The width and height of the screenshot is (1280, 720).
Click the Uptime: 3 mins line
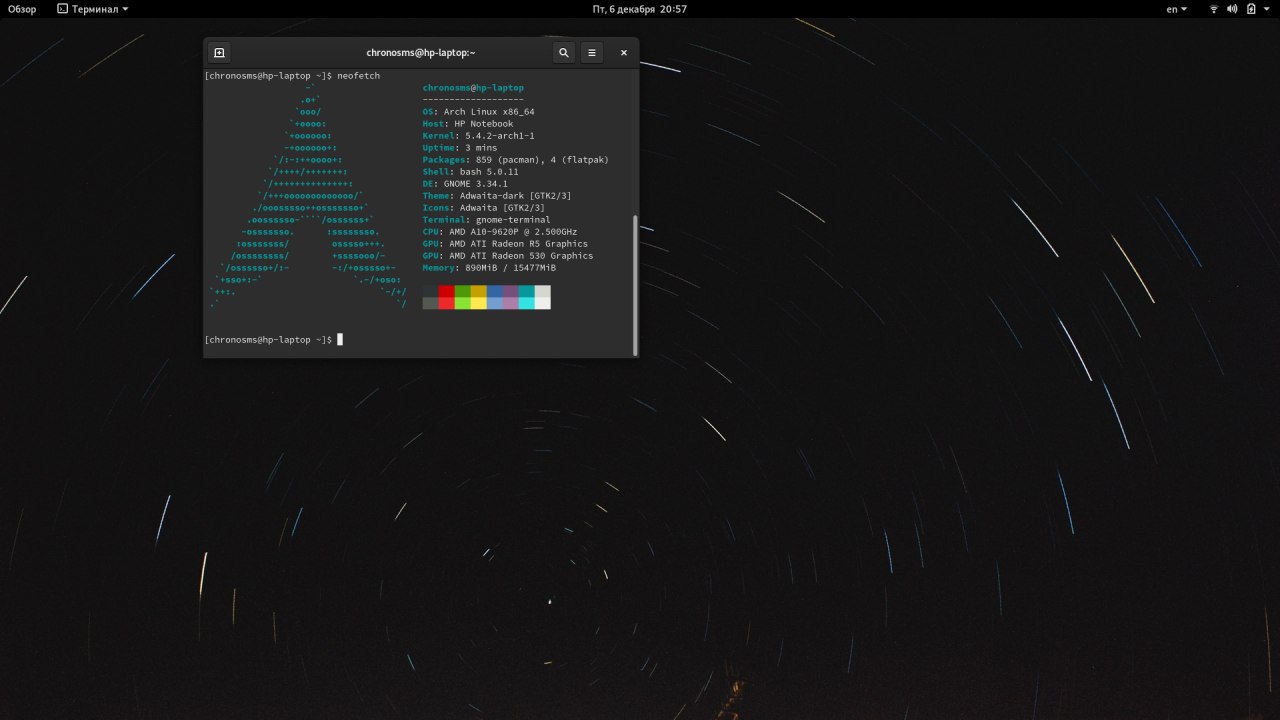[x=460, y=148]
